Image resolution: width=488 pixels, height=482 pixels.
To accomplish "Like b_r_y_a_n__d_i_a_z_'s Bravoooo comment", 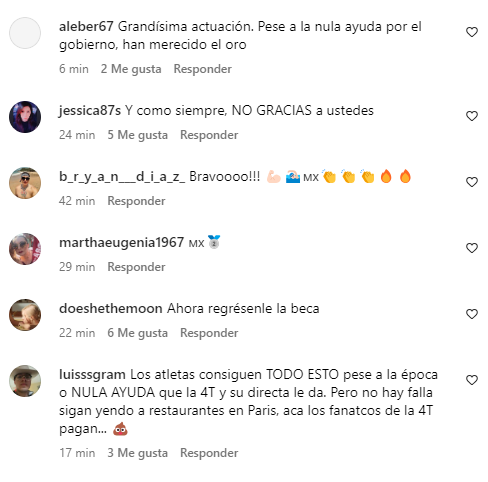I will (472, 182).
